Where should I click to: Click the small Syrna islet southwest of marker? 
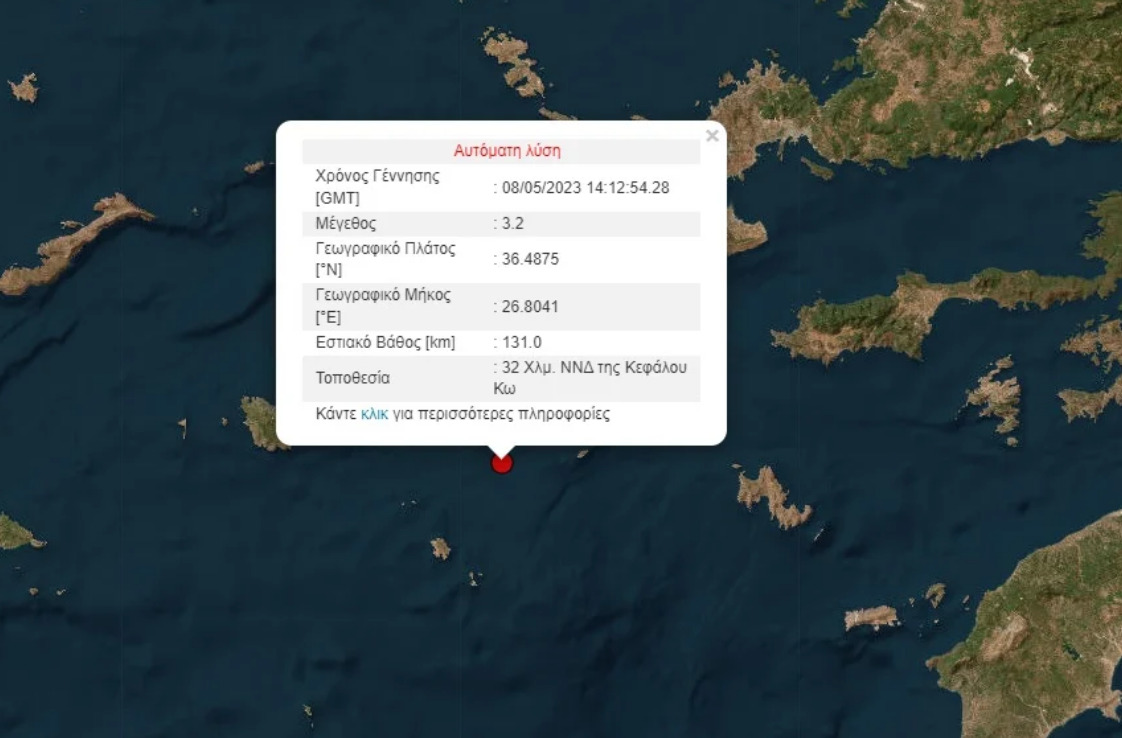440,548
